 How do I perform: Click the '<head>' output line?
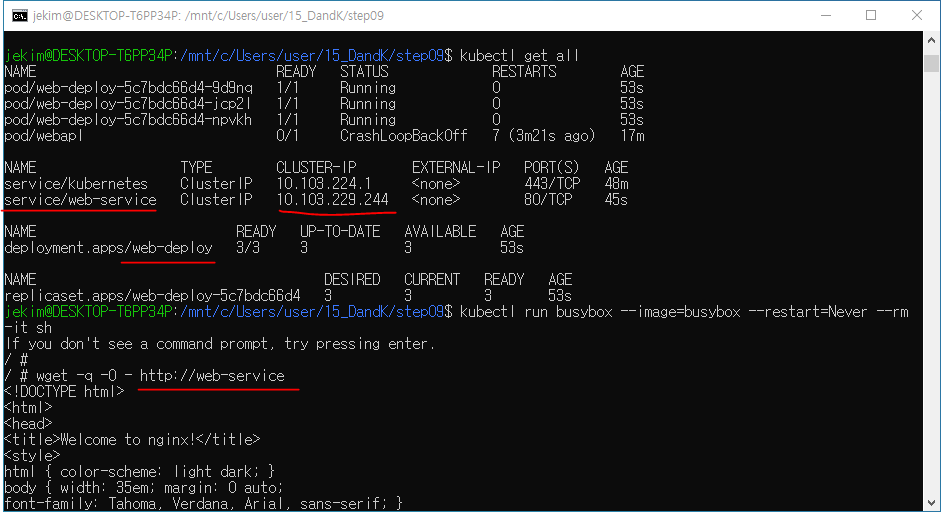pyautogui.click(x=28, y=424)
